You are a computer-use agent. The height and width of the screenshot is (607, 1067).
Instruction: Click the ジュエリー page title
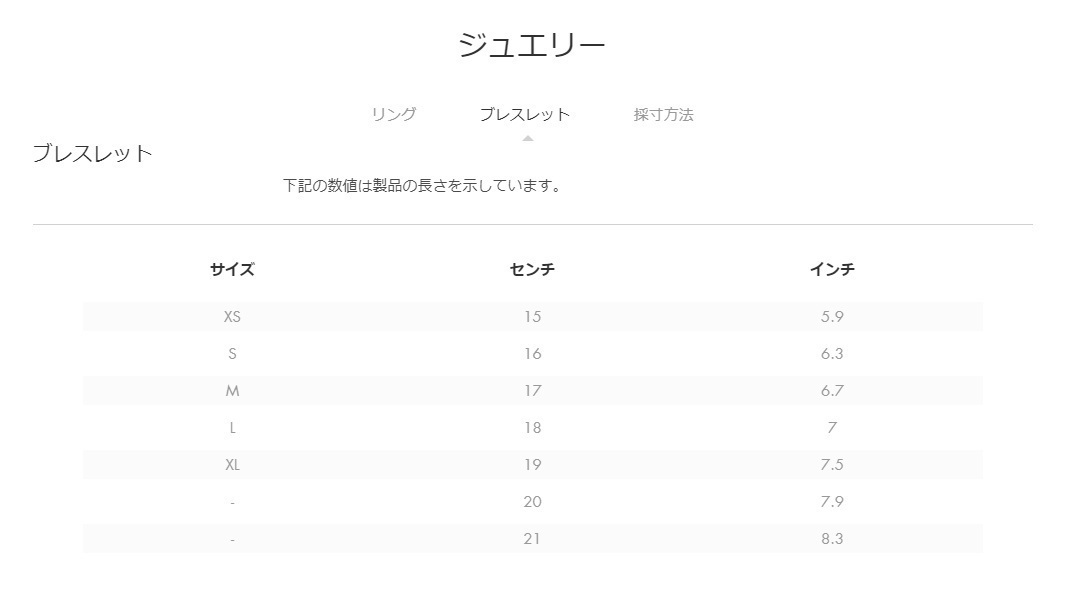[532, 46]
